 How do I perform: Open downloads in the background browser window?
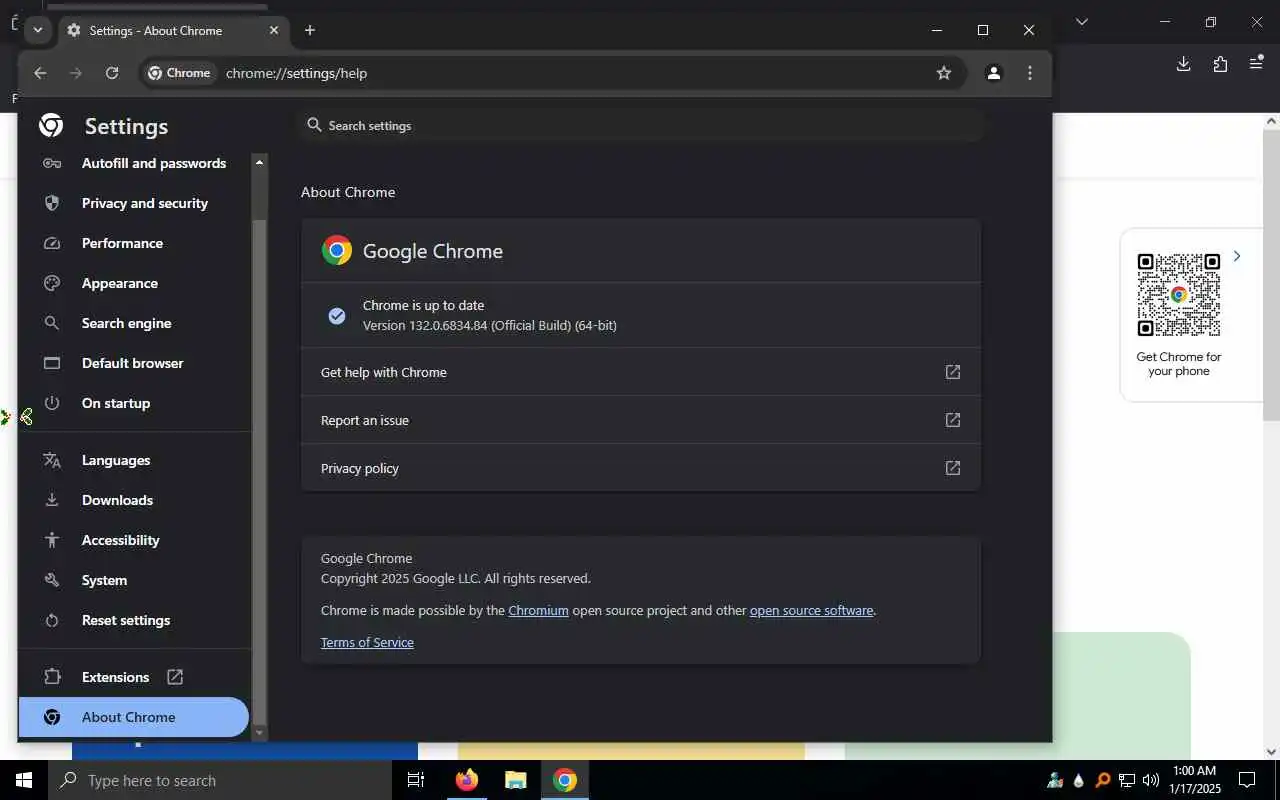click(x=1183, y=64)
